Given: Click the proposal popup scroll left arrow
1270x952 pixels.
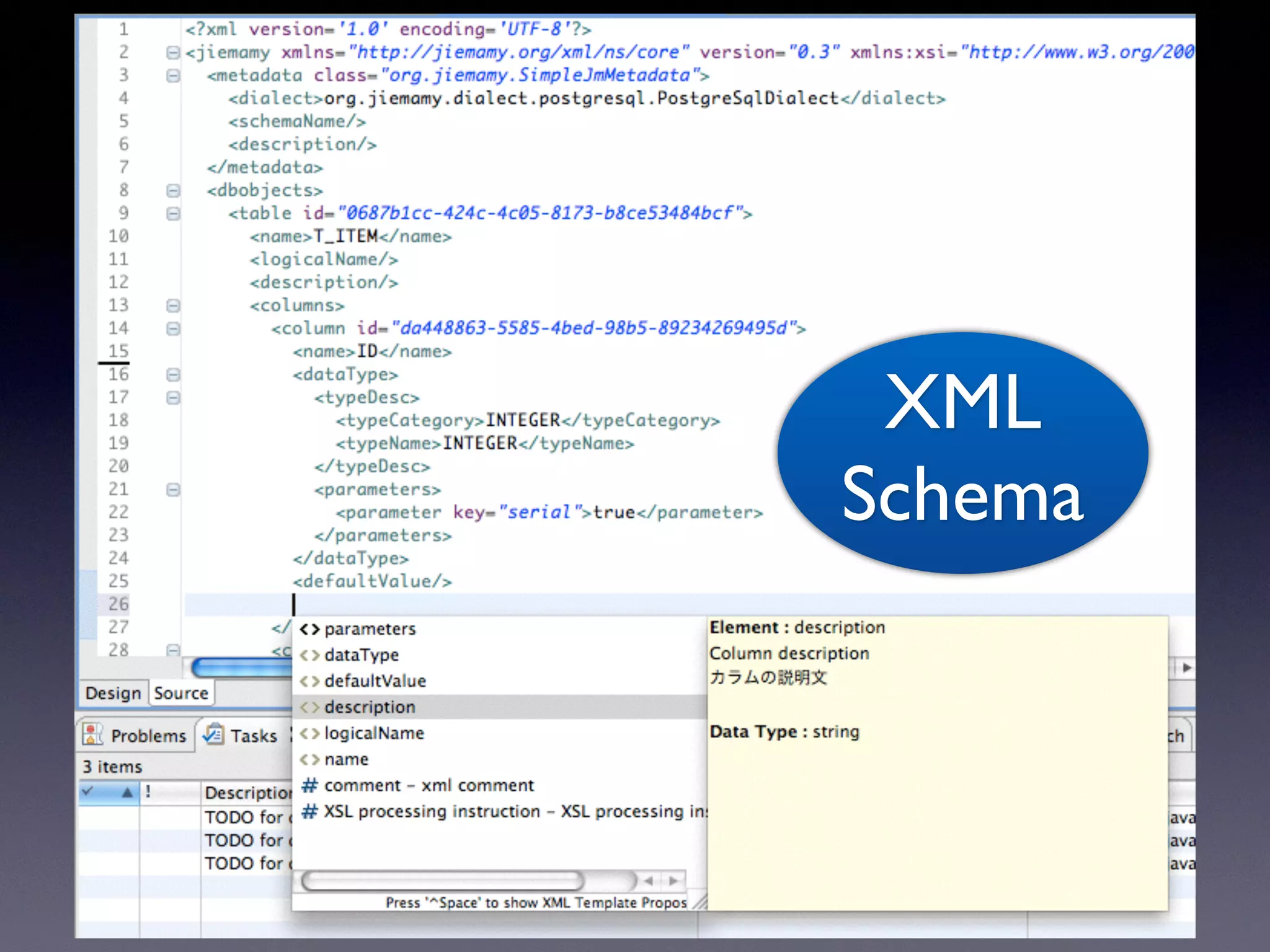Looking at the screenshot, I should (649, 880).
